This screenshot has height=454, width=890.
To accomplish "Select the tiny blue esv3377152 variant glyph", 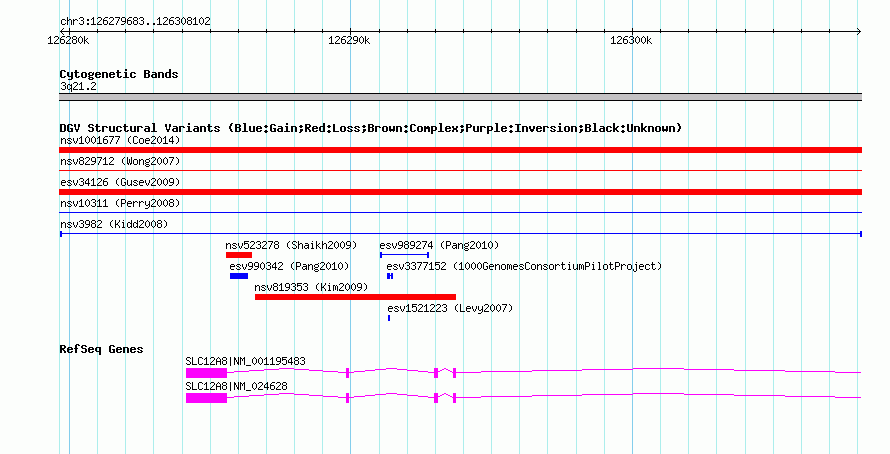I will [x=390, y=276].
